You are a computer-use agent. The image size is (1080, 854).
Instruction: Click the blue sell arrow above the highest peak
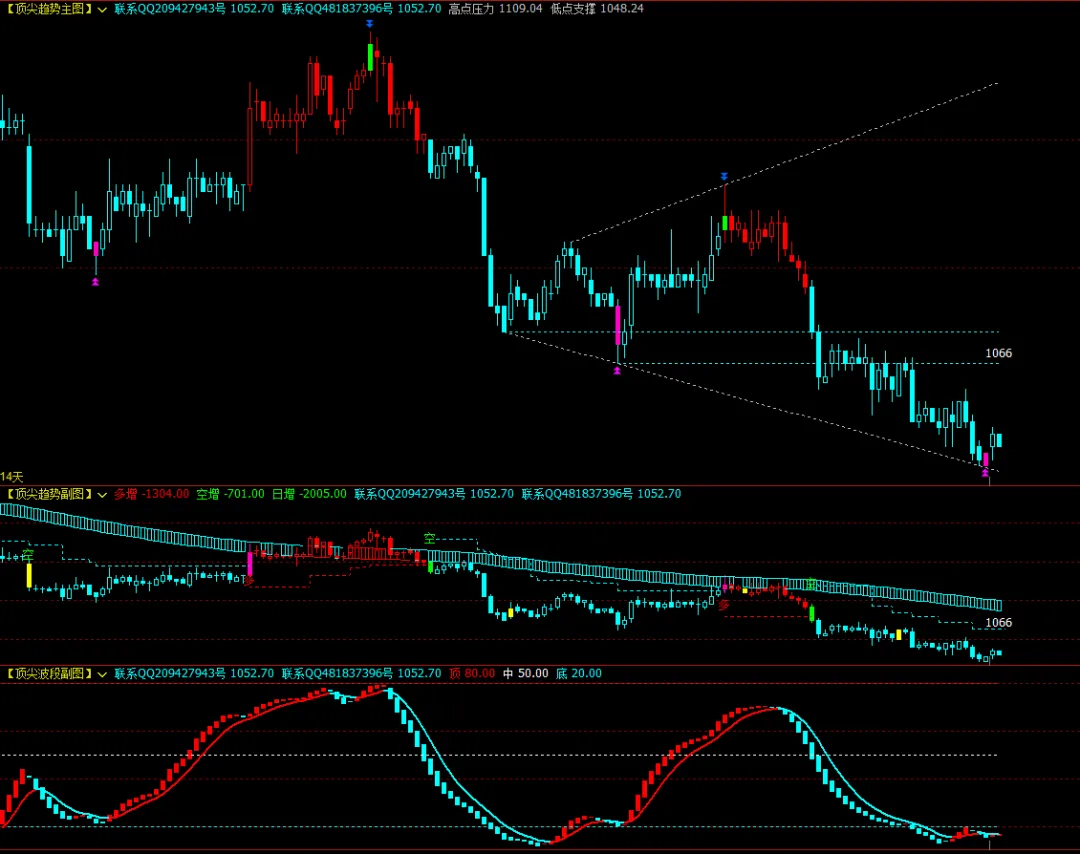click(370, 24)
